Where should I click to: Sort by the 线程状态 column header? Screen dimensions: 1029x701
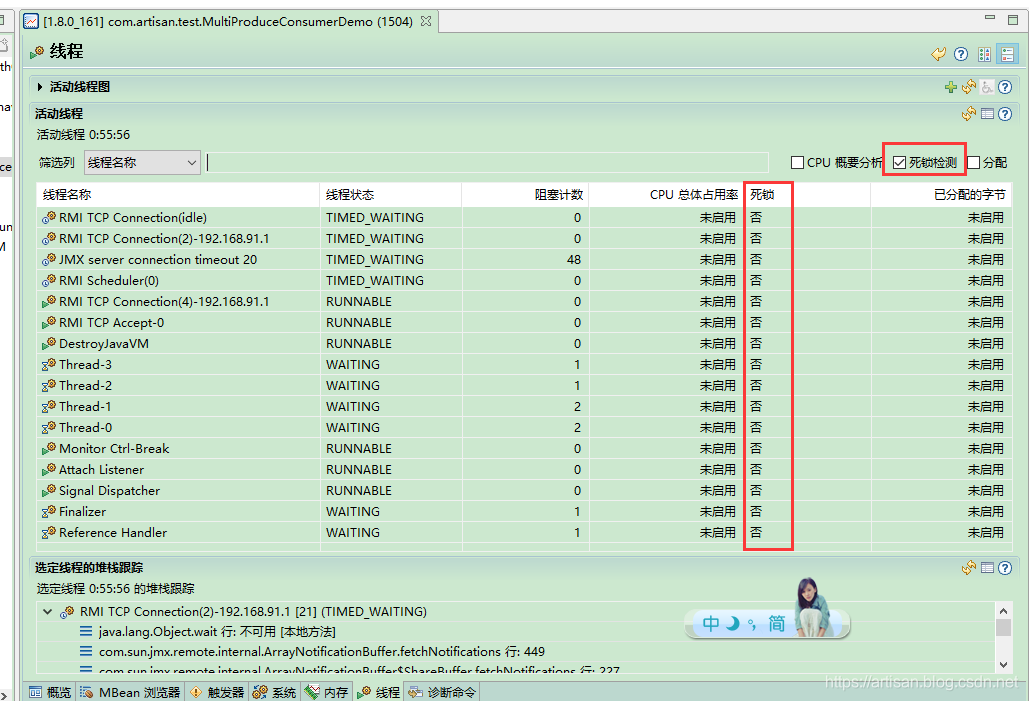(x=350, y=195)
